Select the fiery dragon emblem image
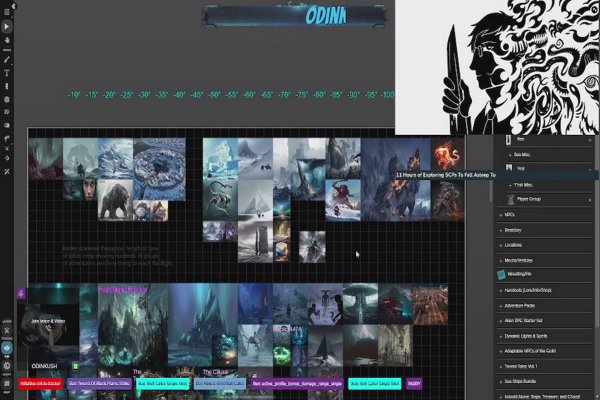 pos(447,155)
